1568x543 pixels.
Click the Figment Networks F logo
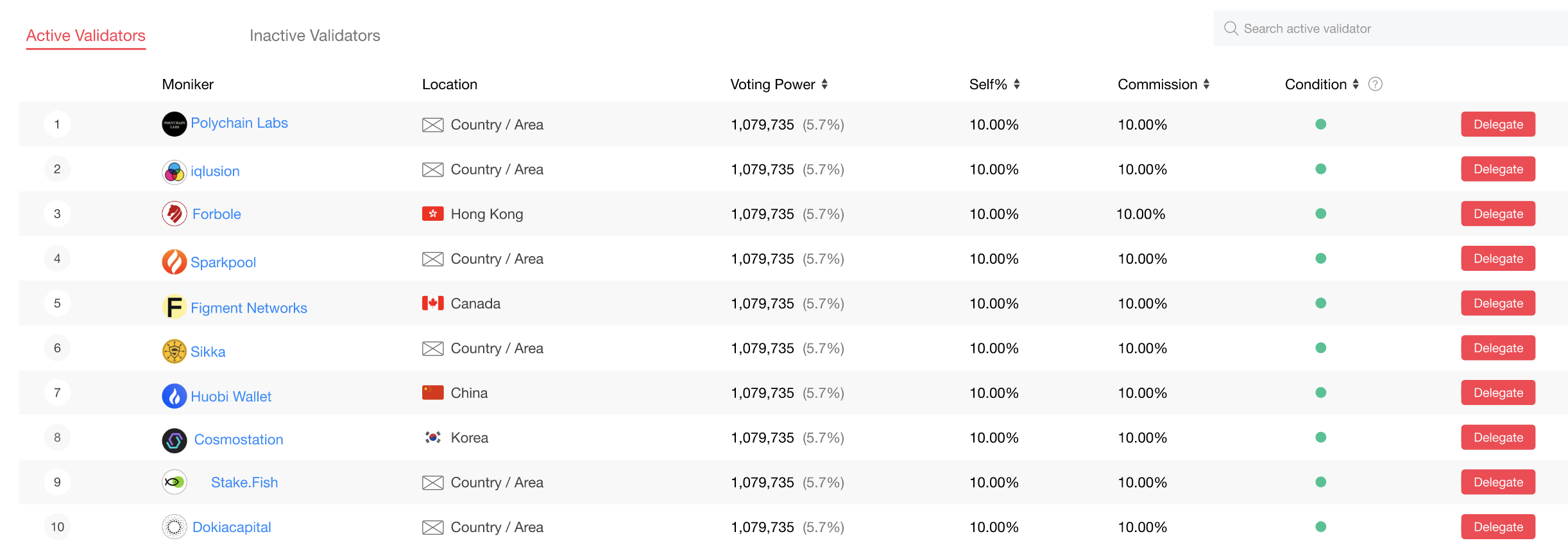tap(174, 307)
